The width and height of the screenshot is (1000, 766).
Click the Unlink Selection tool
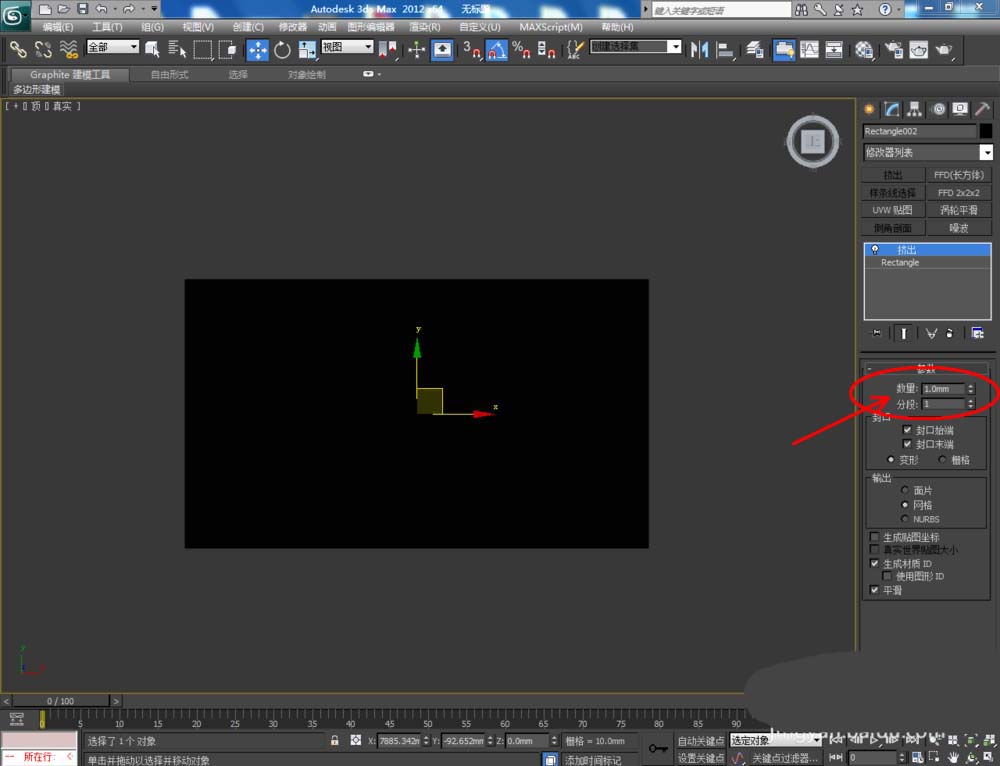tap(43, 49)
